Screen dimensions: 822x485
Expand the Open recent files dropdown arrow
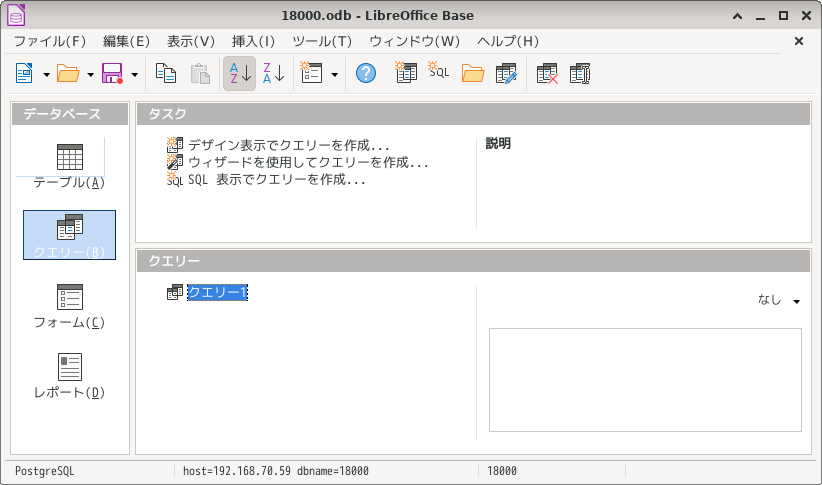90,74
